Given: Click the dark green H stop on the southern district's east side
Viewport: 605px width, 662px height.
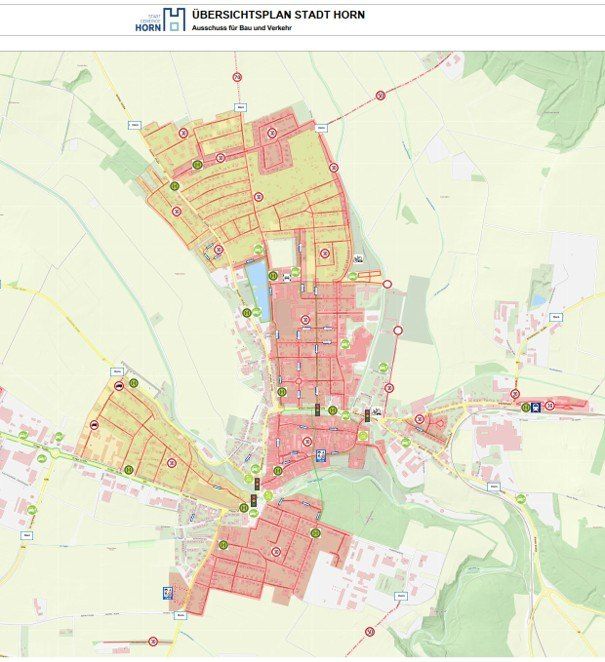Looking at the screenshot, I should pyautogui.click(x=315, y=533).
